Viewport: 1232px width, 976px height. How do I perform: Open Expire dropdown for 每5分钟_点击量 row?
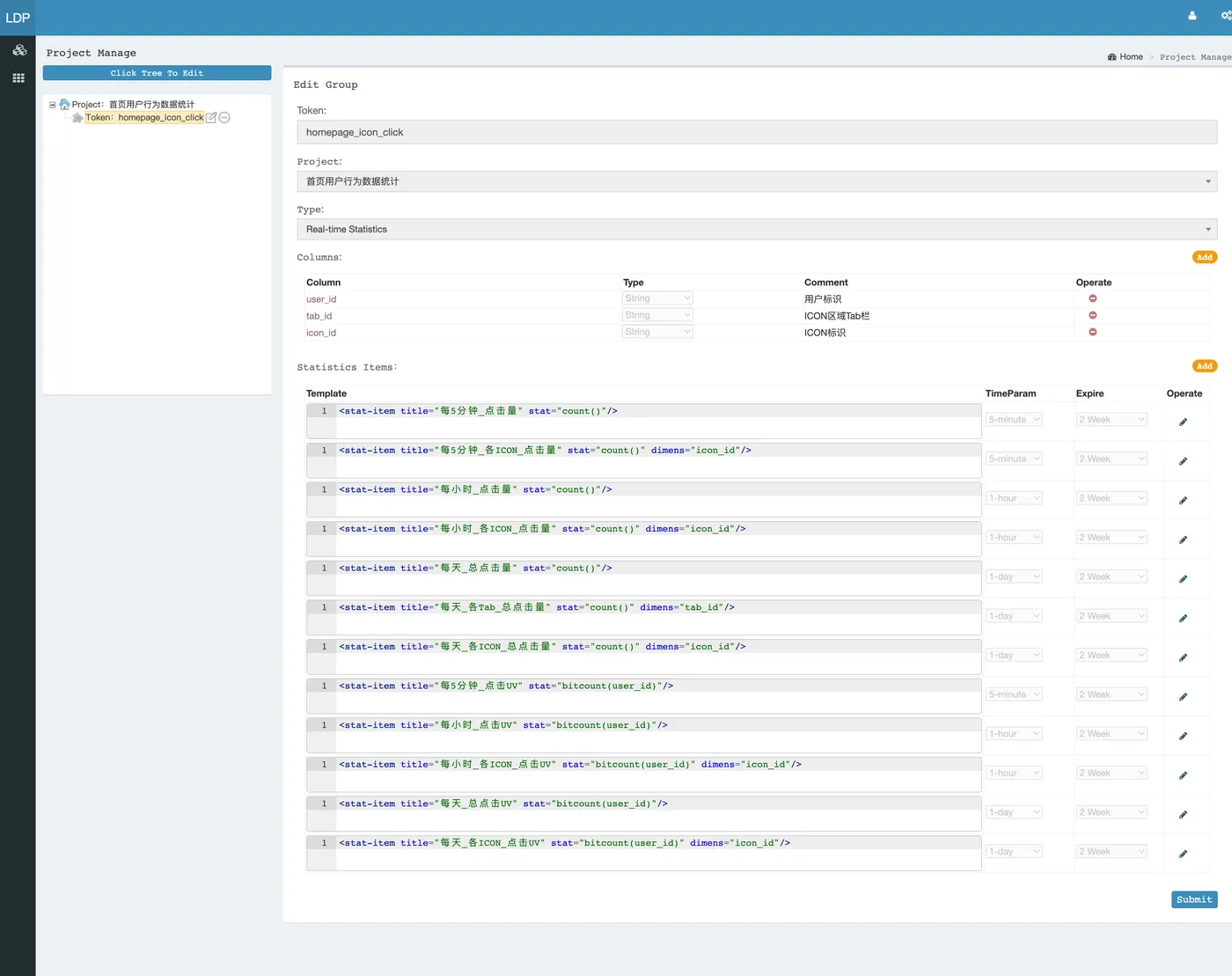1111,420
